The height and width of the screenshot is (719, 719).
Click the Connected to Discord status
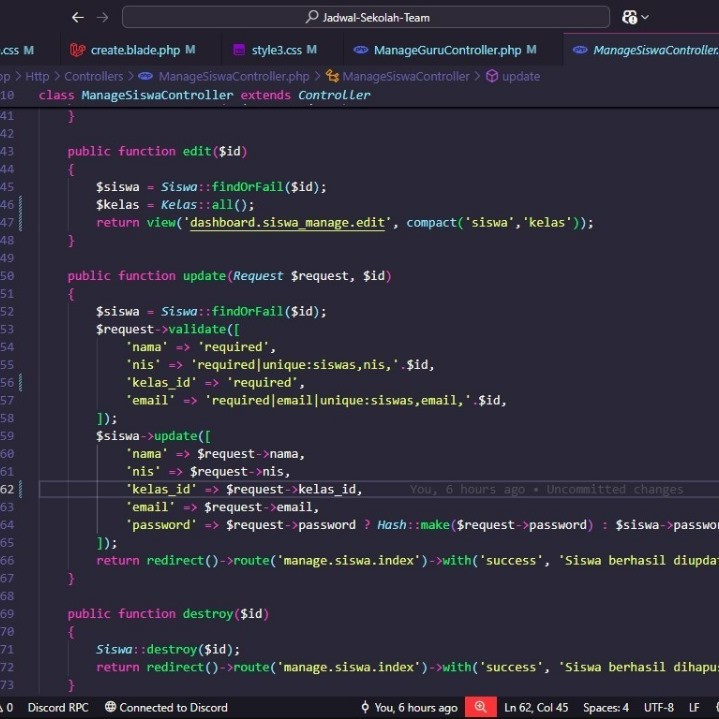(x=166, y=707)
